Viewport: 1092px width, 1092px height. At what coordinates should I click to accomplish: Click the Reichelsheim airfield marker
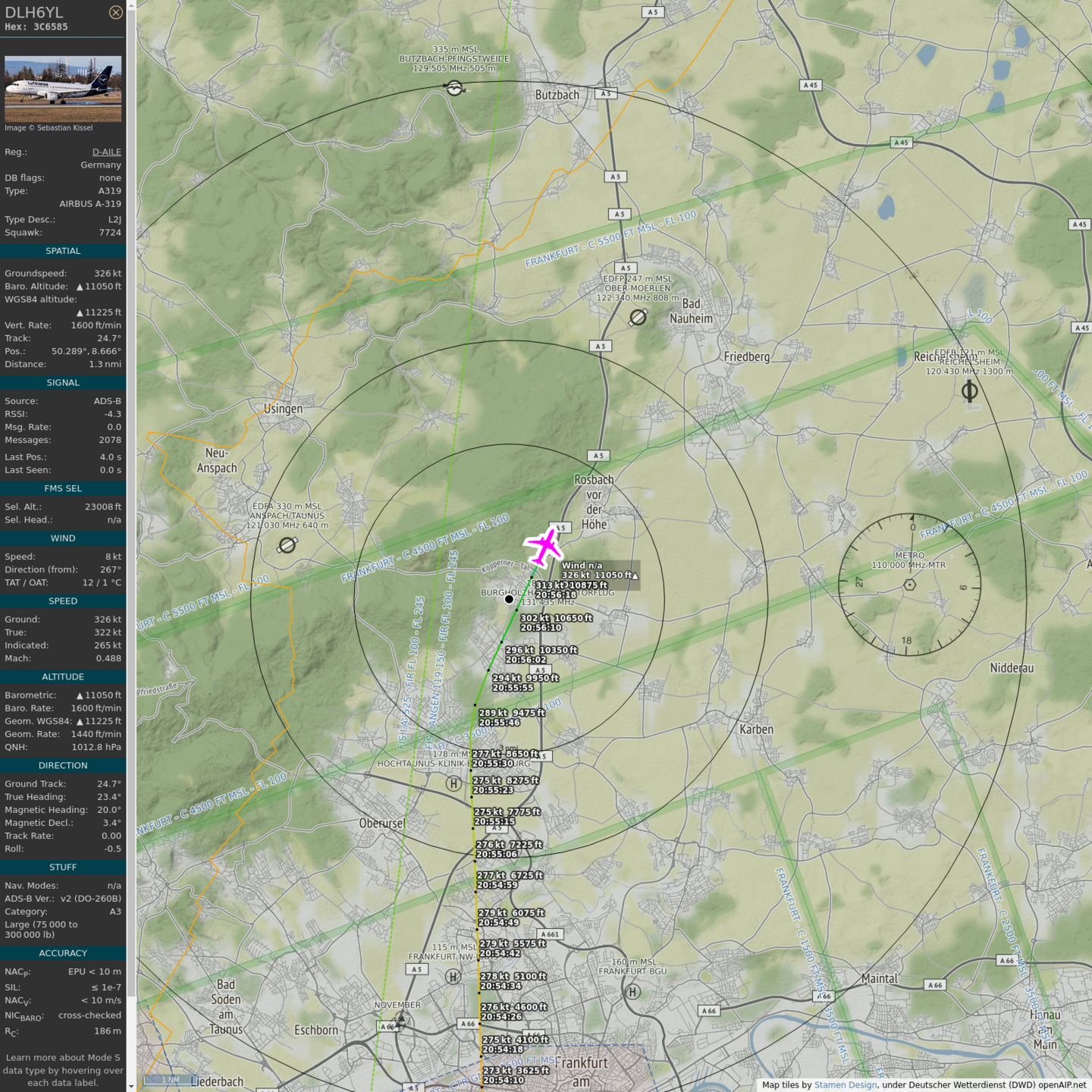969,391
